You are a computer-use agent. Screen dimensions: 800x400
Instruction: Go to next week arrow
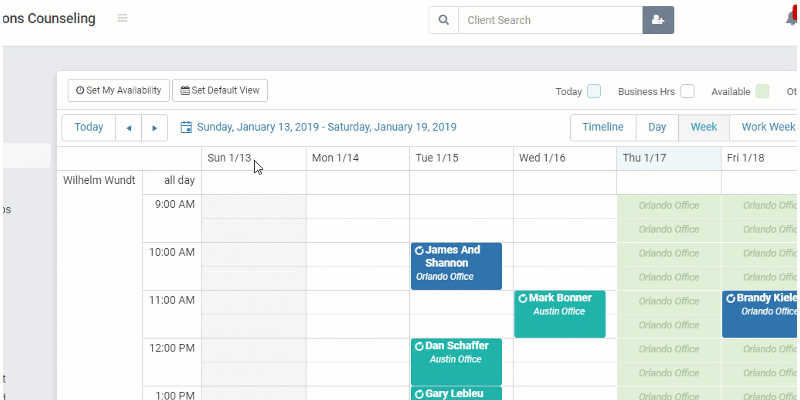pos(155,128)
